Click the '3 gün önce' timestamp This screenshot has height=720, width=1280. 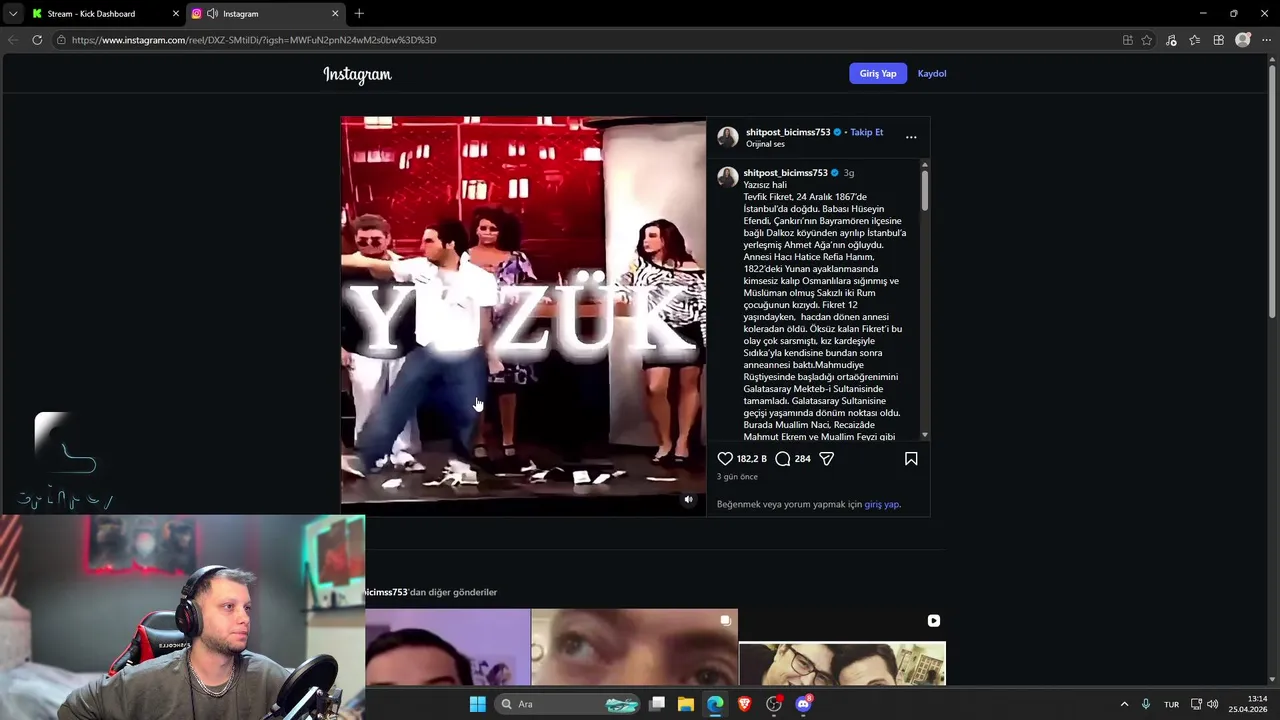coord(737,477)
